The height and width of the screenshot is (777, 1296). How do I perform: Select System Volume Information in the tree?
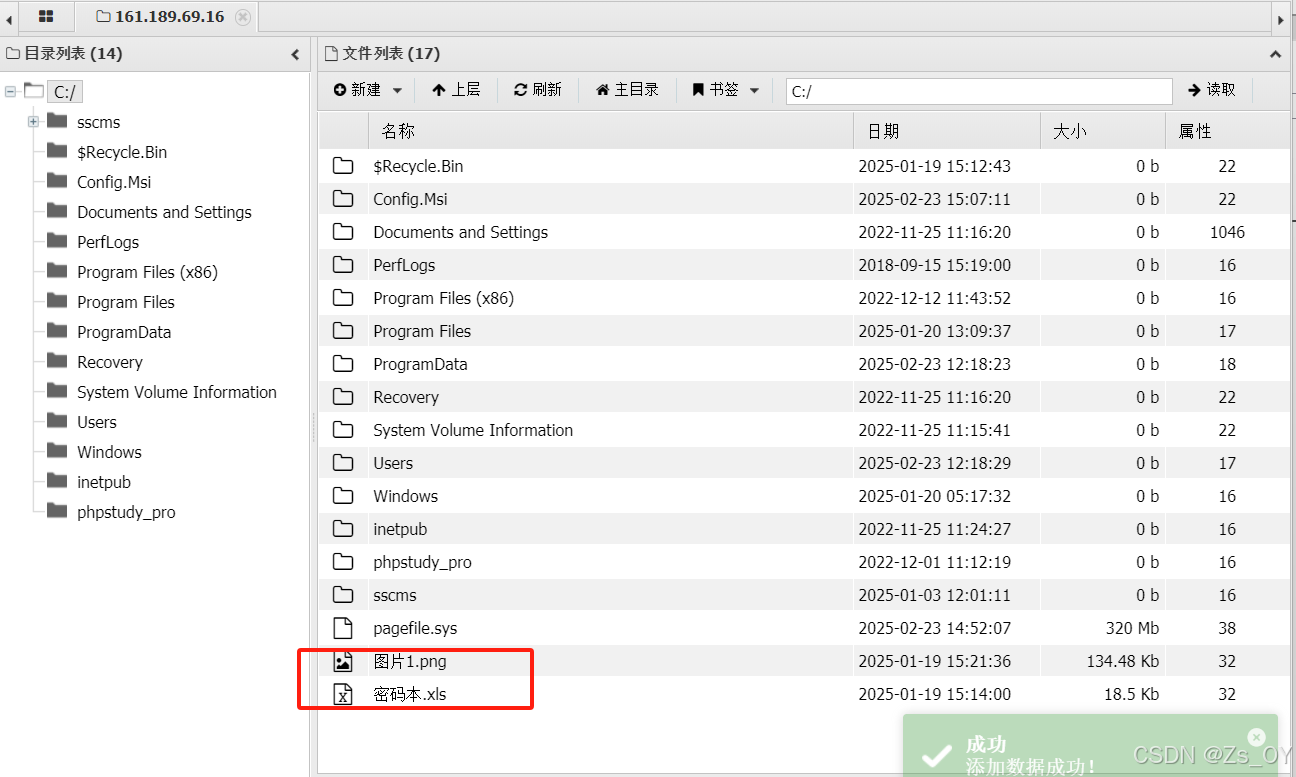[177, 392]
